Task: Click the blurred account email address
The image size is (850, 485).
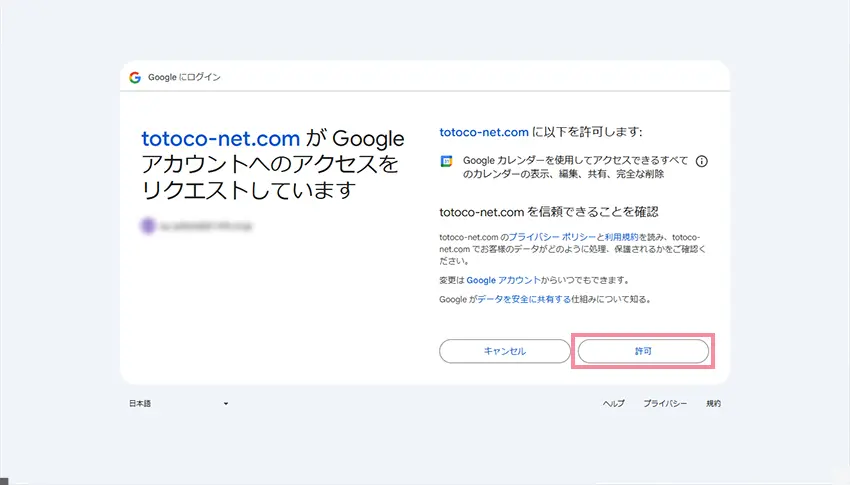Action: tap(206, 226)
